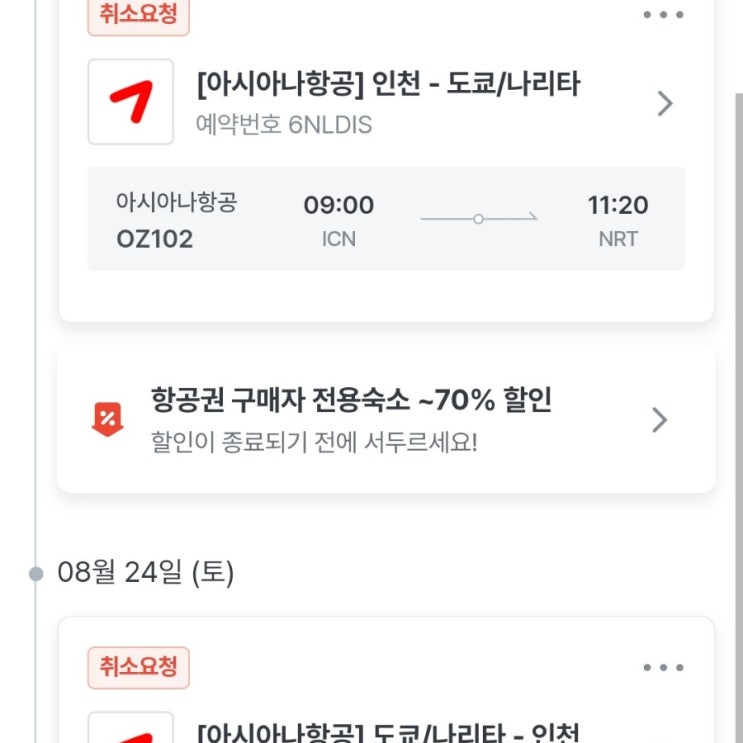Click the 08월 24일 (토) date header
The height and width of the screenshot is (743, 743).
[x=146, y=573]
